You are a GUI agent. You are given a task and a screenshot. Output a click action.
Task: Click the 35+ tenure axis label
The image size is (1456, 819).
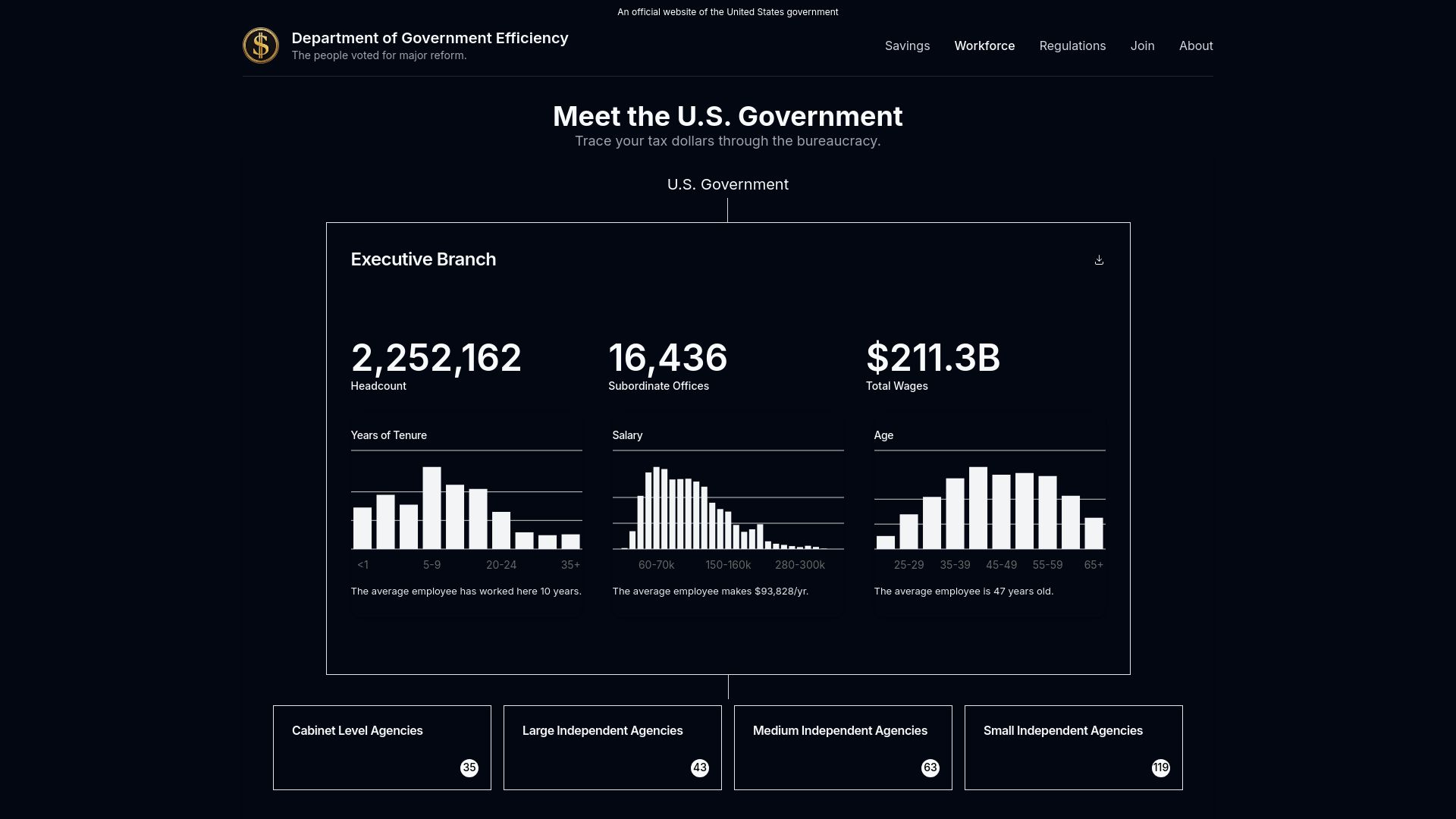coord(570,565)
